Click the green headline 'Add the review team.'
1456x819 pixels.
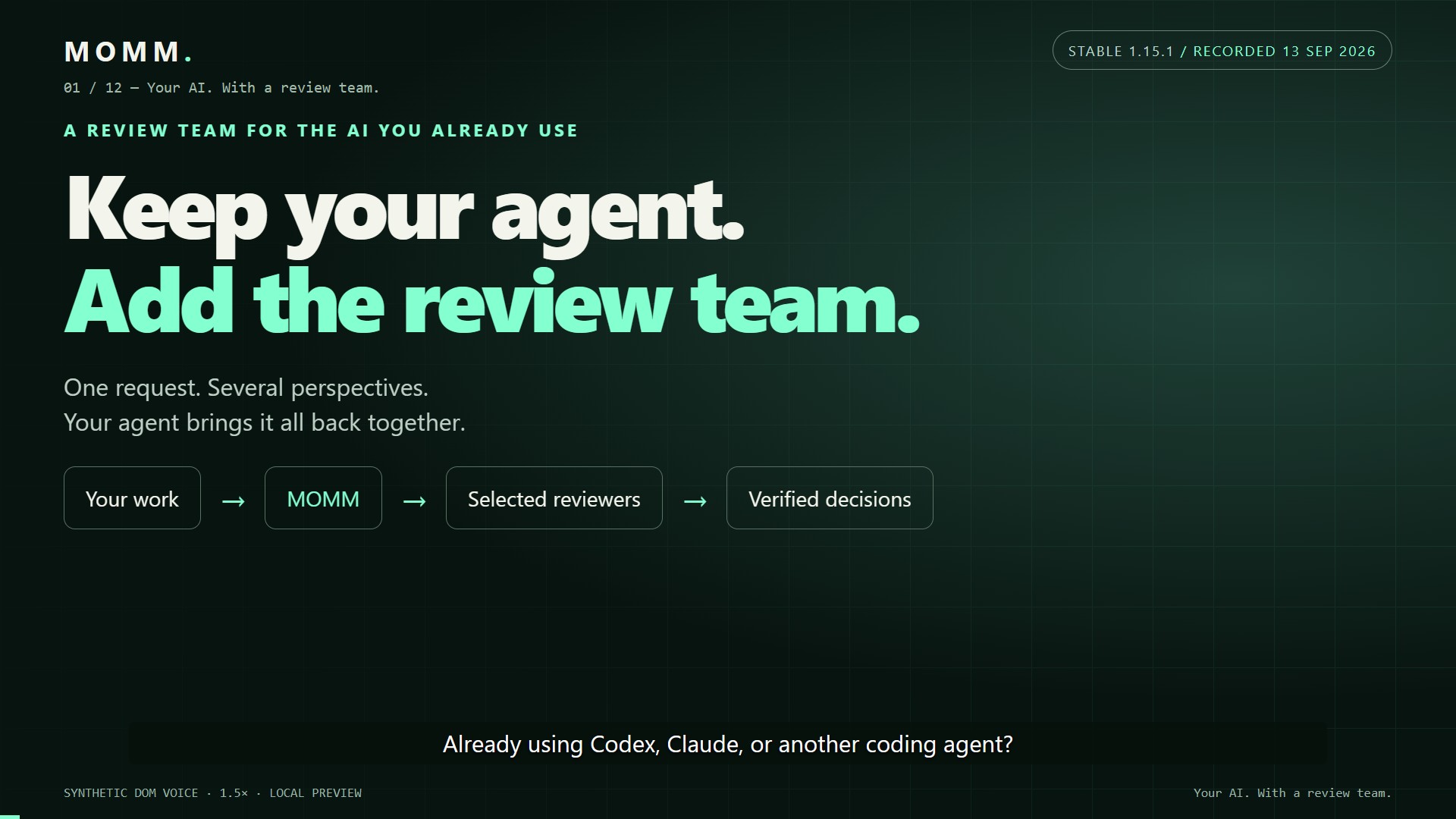point(493,302)
